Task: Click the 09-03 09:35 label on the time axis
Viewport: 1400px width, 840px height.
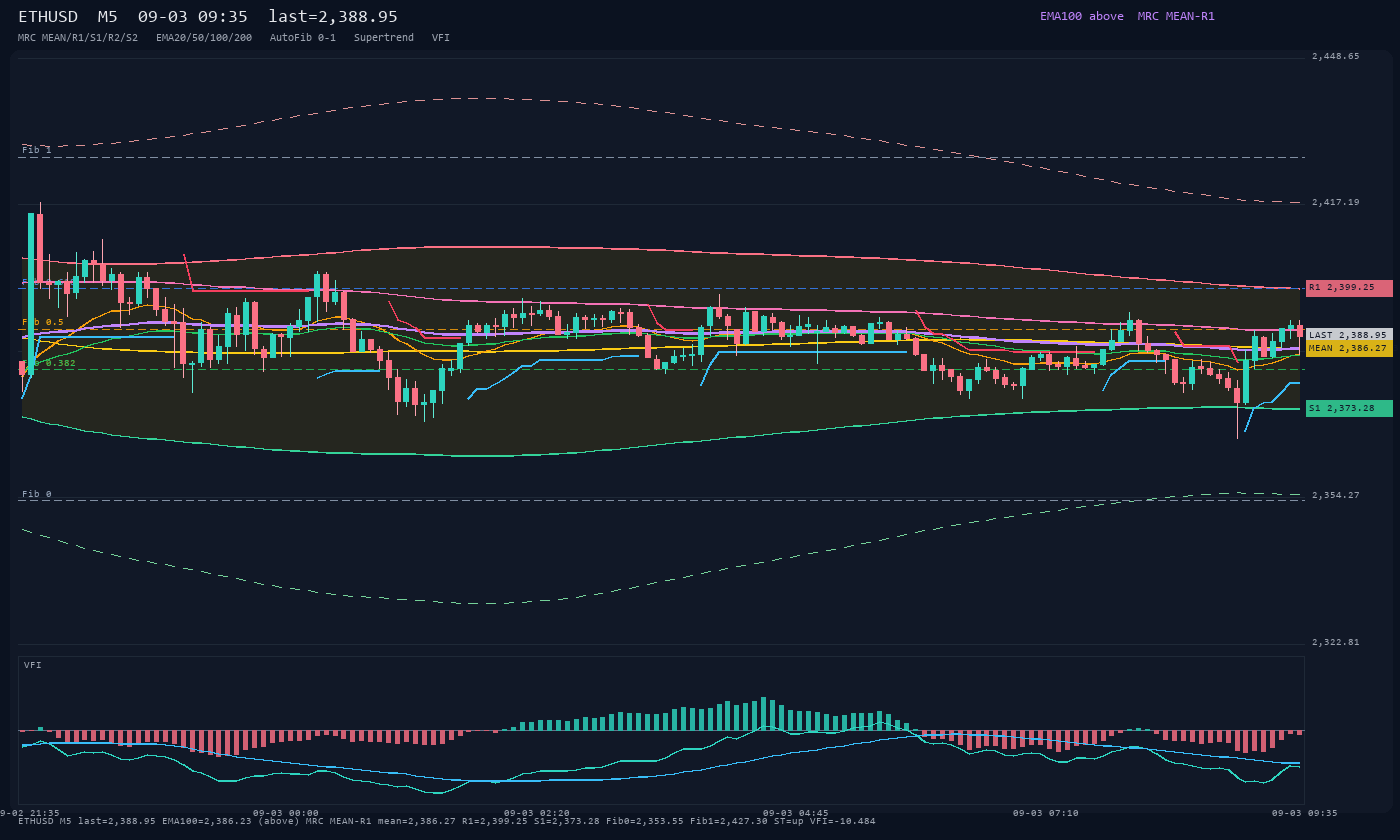Action: tap(1304, 813)
